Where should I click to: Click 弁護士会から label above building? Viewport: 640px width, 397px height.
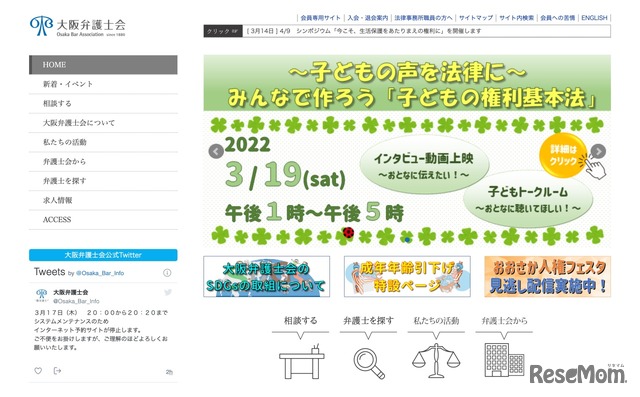click(504, 321)
